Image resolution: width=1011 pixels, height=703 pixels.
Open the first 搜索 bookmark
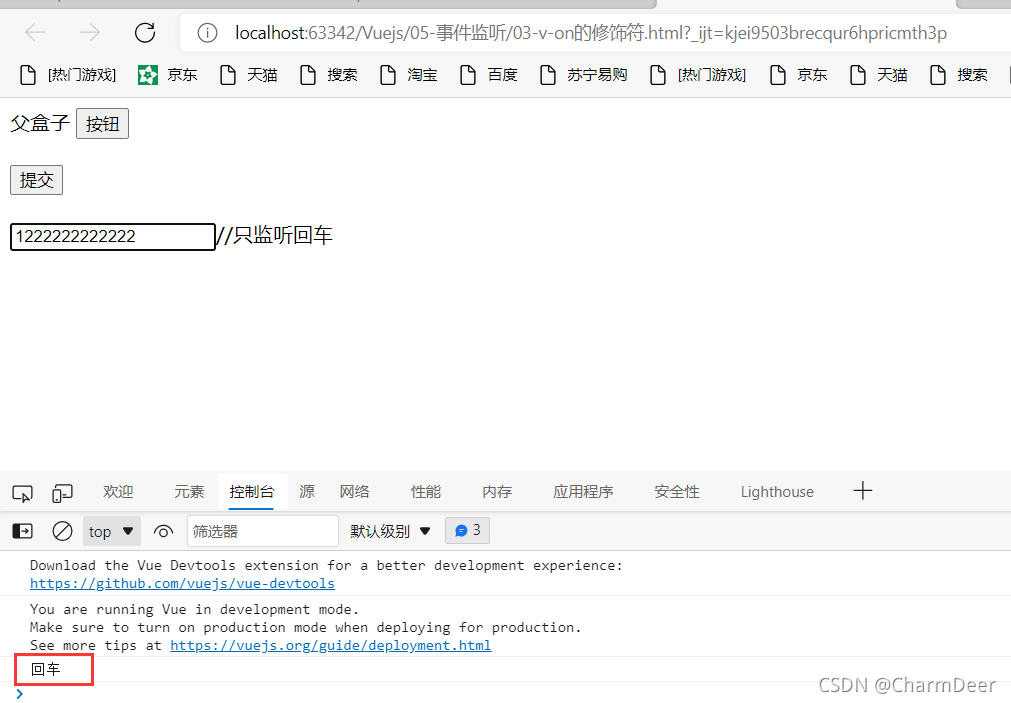pos(328,75)
